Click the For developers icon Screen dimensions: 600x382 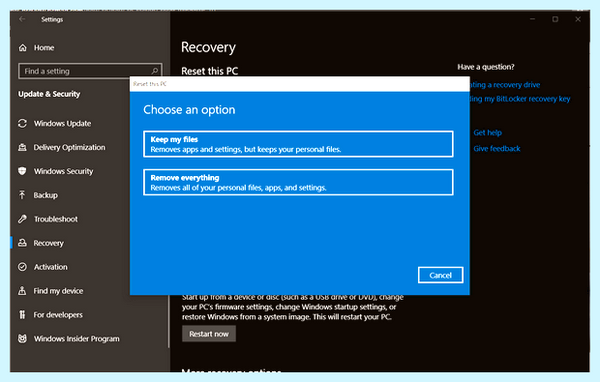23,315
